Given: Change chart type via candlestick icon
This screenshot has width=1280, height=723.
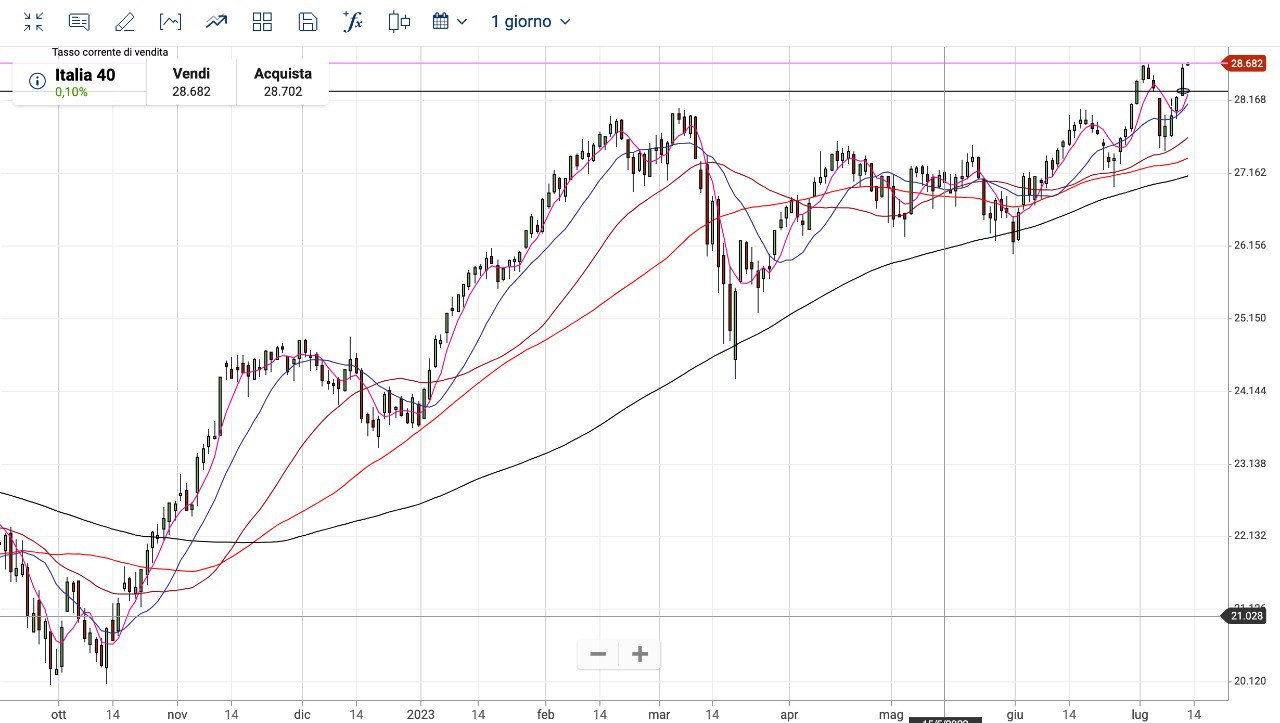Looking at the screenshot, I should (x=399, y=22).
